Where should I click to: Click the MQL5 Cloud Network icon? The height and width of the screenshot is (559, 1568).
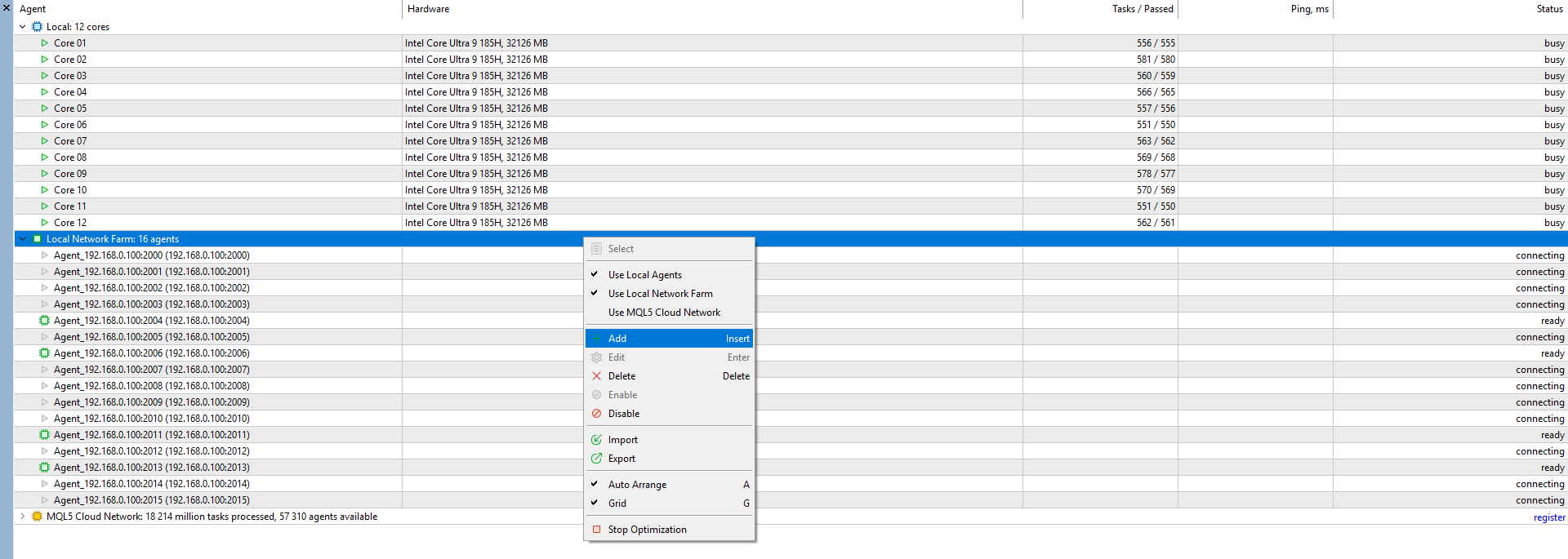[x=37, y=517]
